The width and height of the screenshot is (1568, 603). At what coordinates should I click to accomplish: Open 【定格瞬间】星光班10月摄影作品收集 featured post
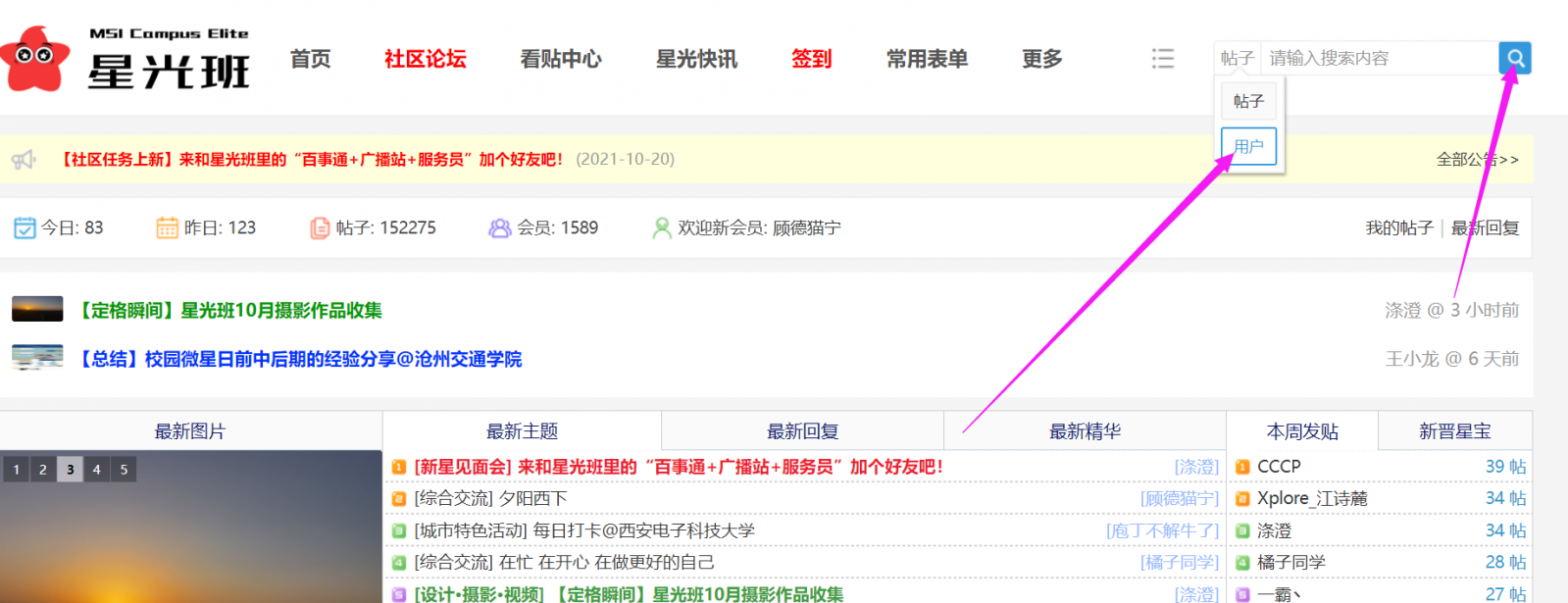click(229, 310)
